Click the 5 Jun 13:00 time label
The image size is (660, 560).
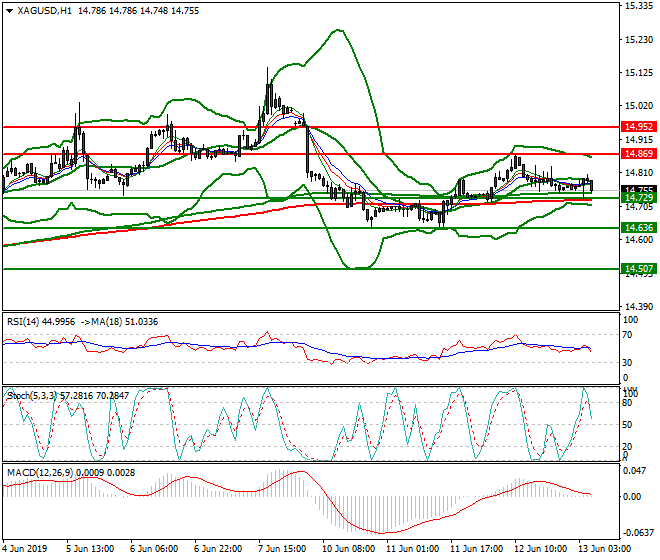90,549
